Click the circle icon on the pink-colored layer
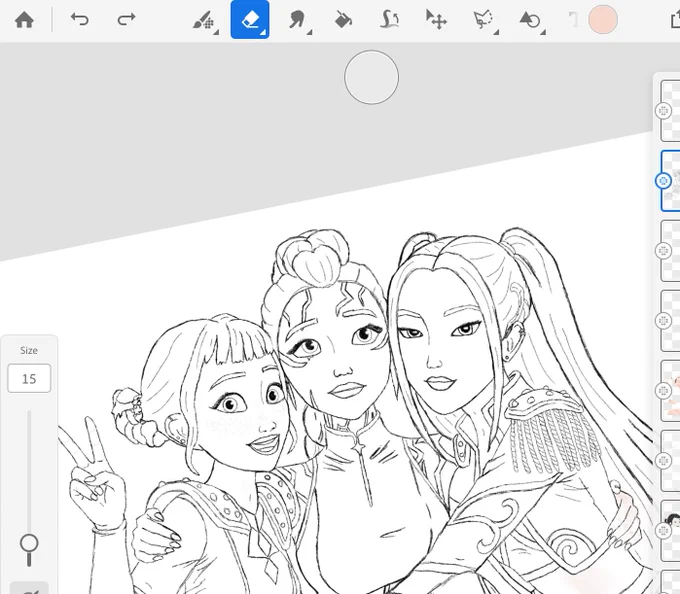The image size is (680, 594). pyautogui.click(x=663, y=391)
